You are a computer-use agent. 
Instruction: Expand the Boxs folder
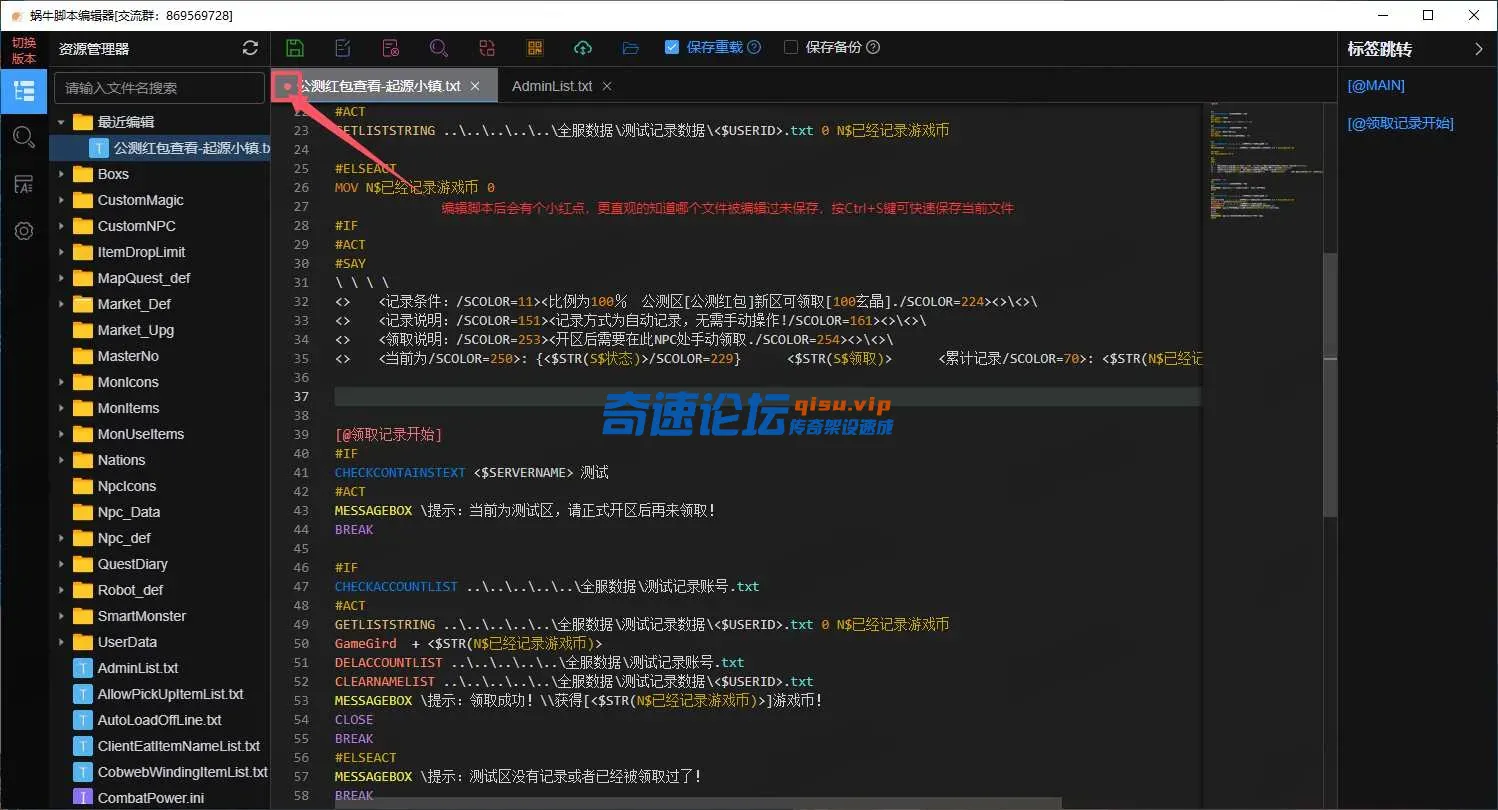[61, 174]
